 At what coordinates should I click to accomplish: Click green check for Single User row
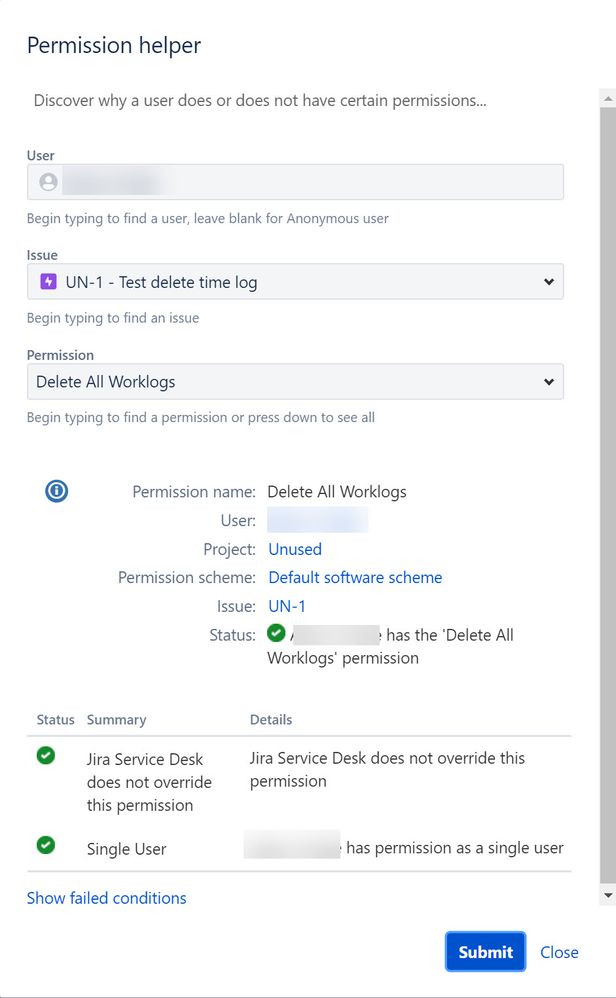pos(46,845)
